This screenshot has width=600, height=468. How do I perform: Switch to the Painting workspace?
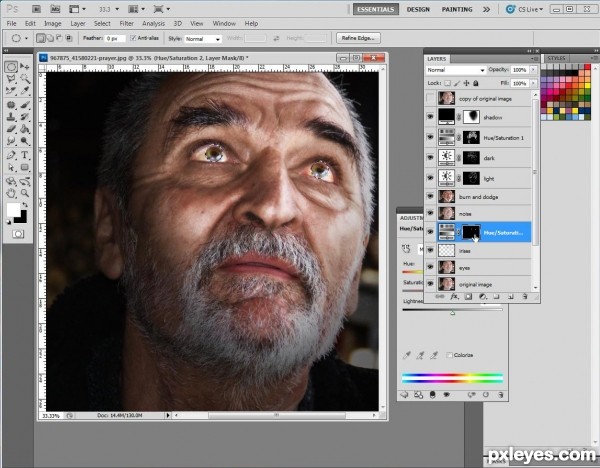pos(457,9)
